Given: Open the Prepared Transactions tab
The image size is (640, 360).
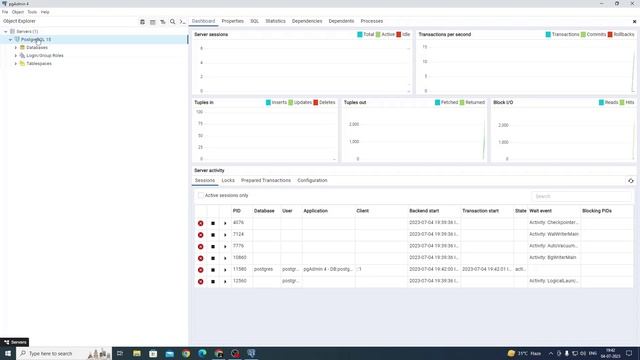Looking at the screenshot, I should [266, 180].
